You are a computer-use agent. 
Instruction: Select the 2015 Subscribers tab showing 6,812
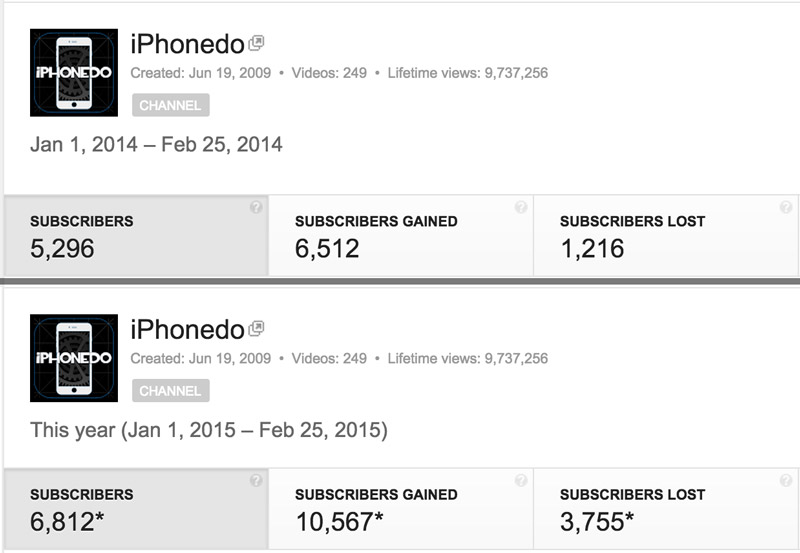[x=136, y=510]
